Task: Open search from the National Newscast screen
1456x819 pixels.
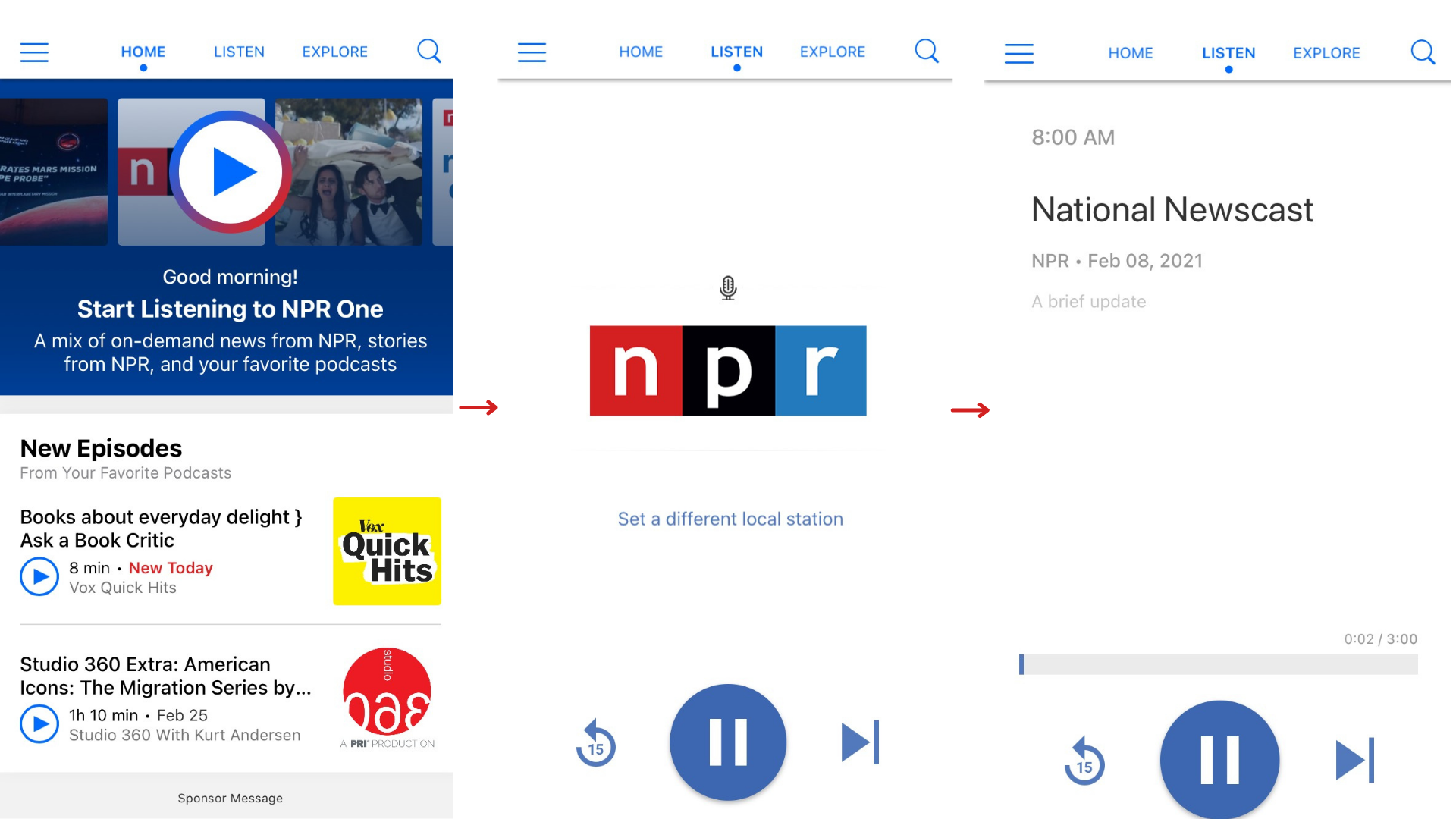Action: [1423, 52]
